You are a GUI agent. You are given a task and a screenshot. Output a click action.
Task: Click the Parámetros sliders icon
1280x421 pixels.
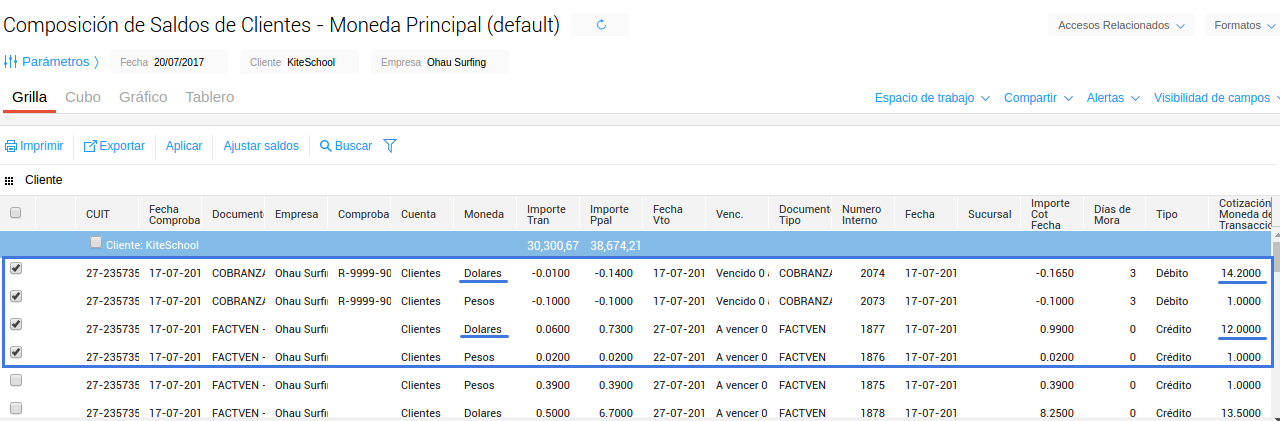pyautogui.click(x=11, y=62)
